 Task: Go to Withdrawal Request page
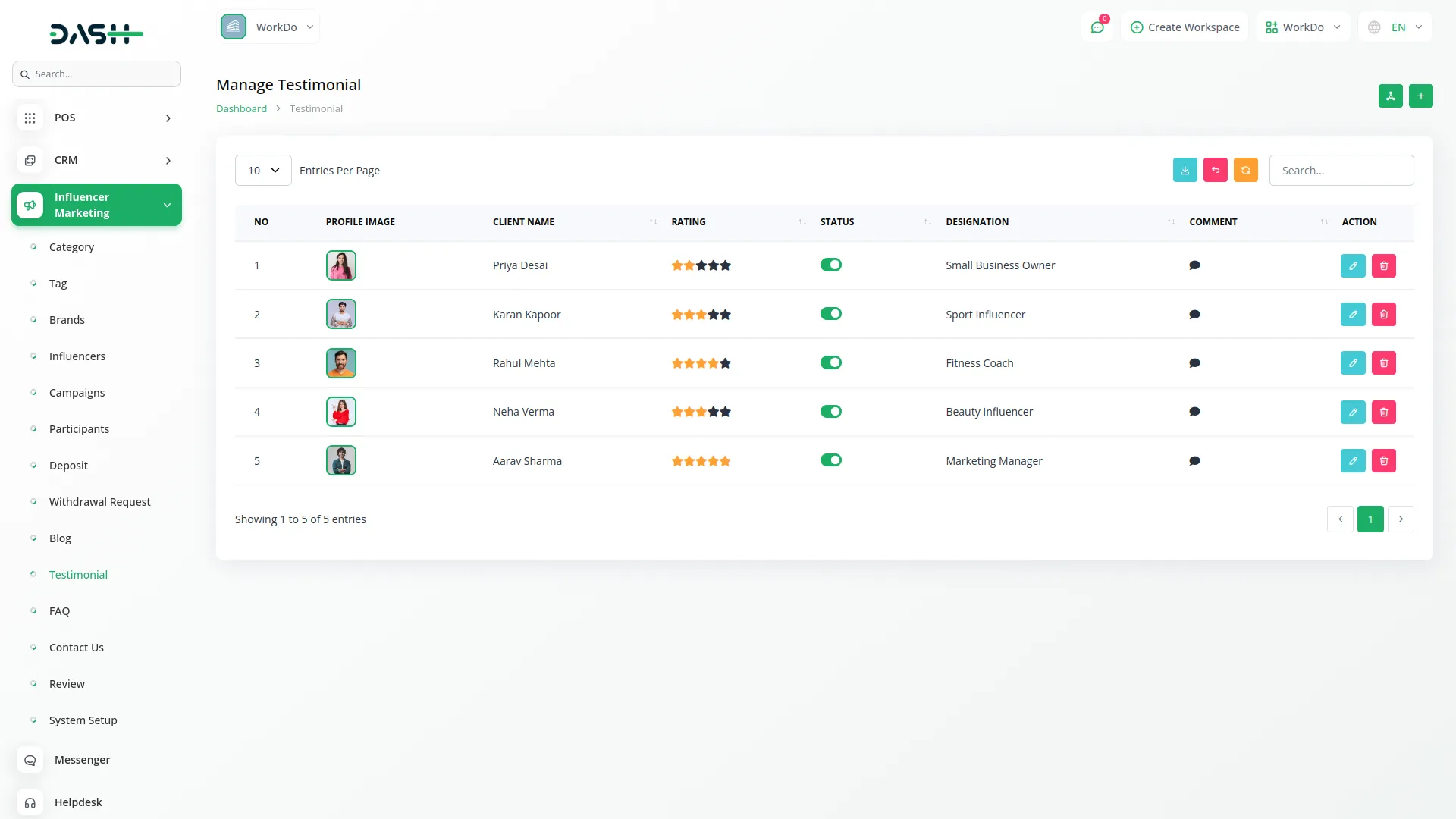coord(99,502)
